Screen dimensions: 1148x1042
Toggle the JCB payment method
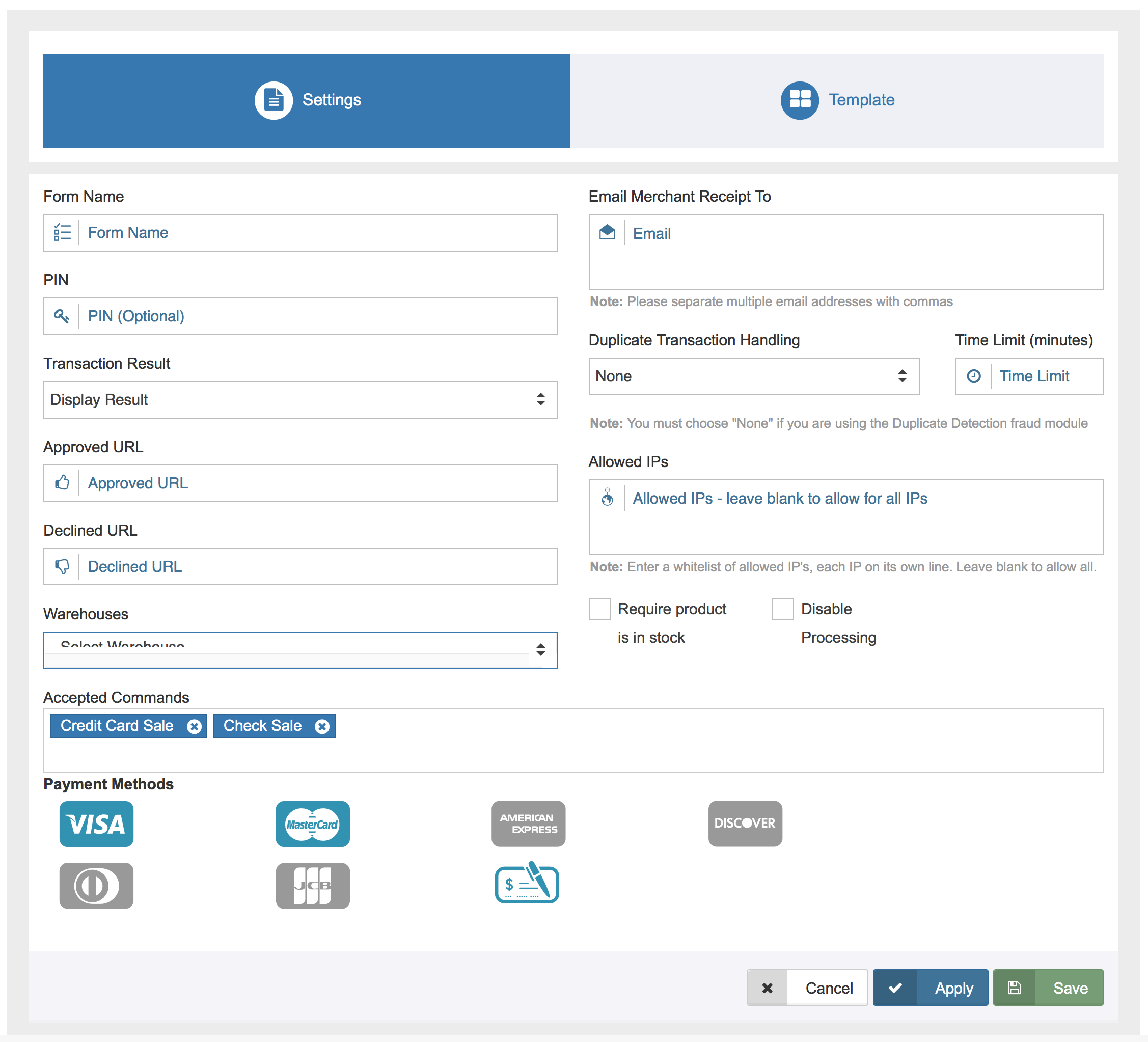pyautogui.click(x=312, y=886)
